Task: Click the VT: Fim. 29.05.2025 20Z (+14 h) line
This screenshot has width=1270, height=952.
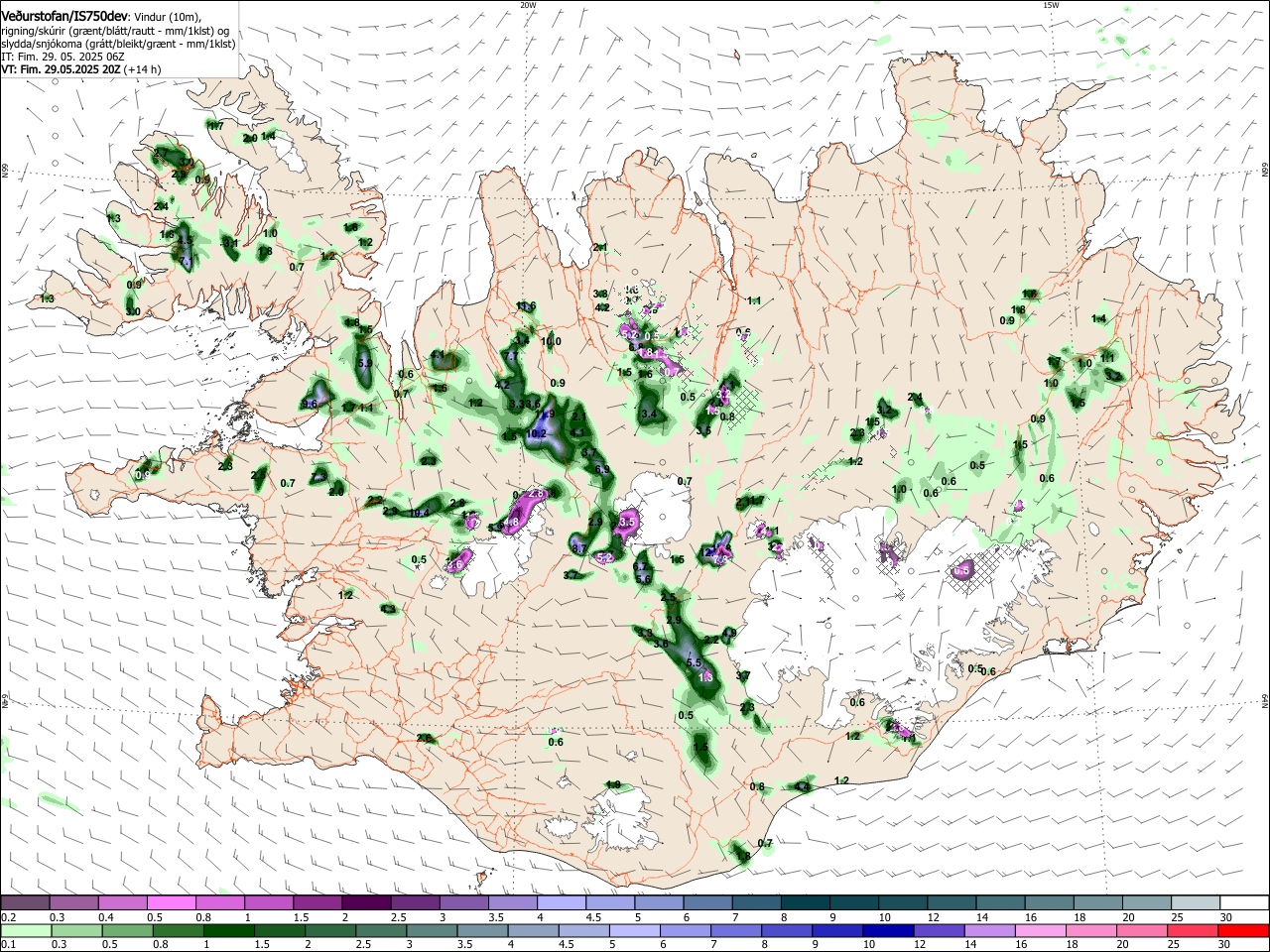Action: click(80, 69)
